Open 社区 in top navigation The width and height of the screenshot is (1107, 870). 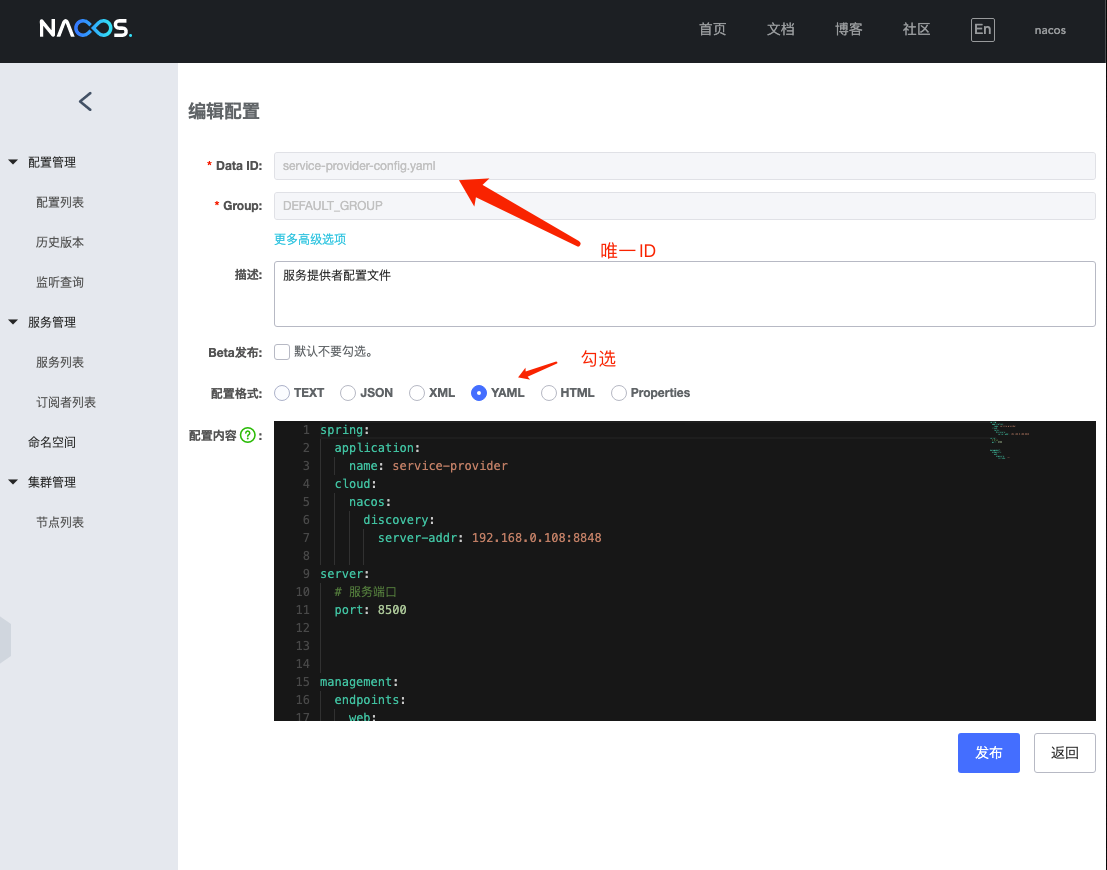point(916,30)
